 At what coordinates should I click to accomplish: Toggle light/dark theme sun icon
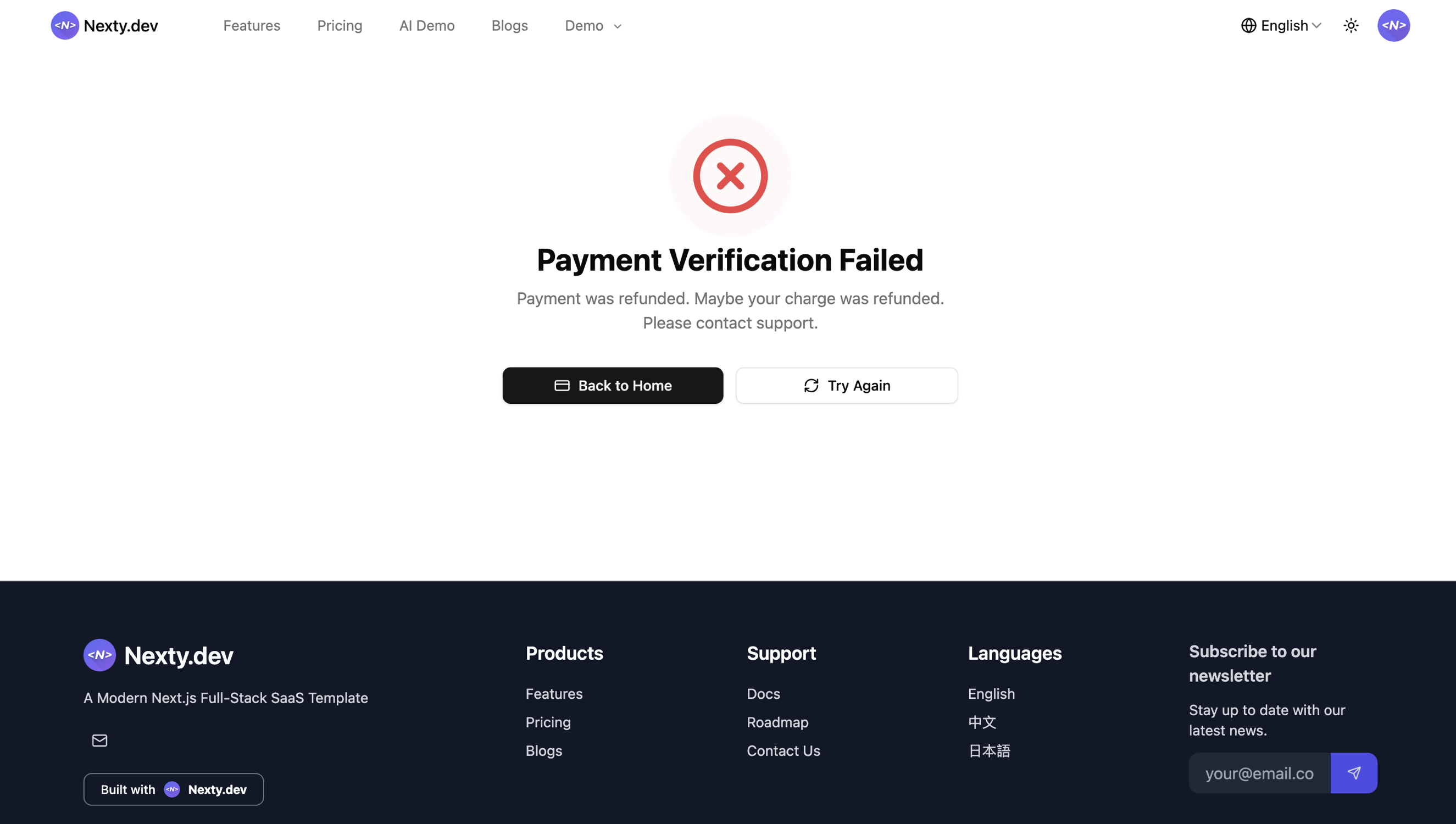tap(1351, 25)
